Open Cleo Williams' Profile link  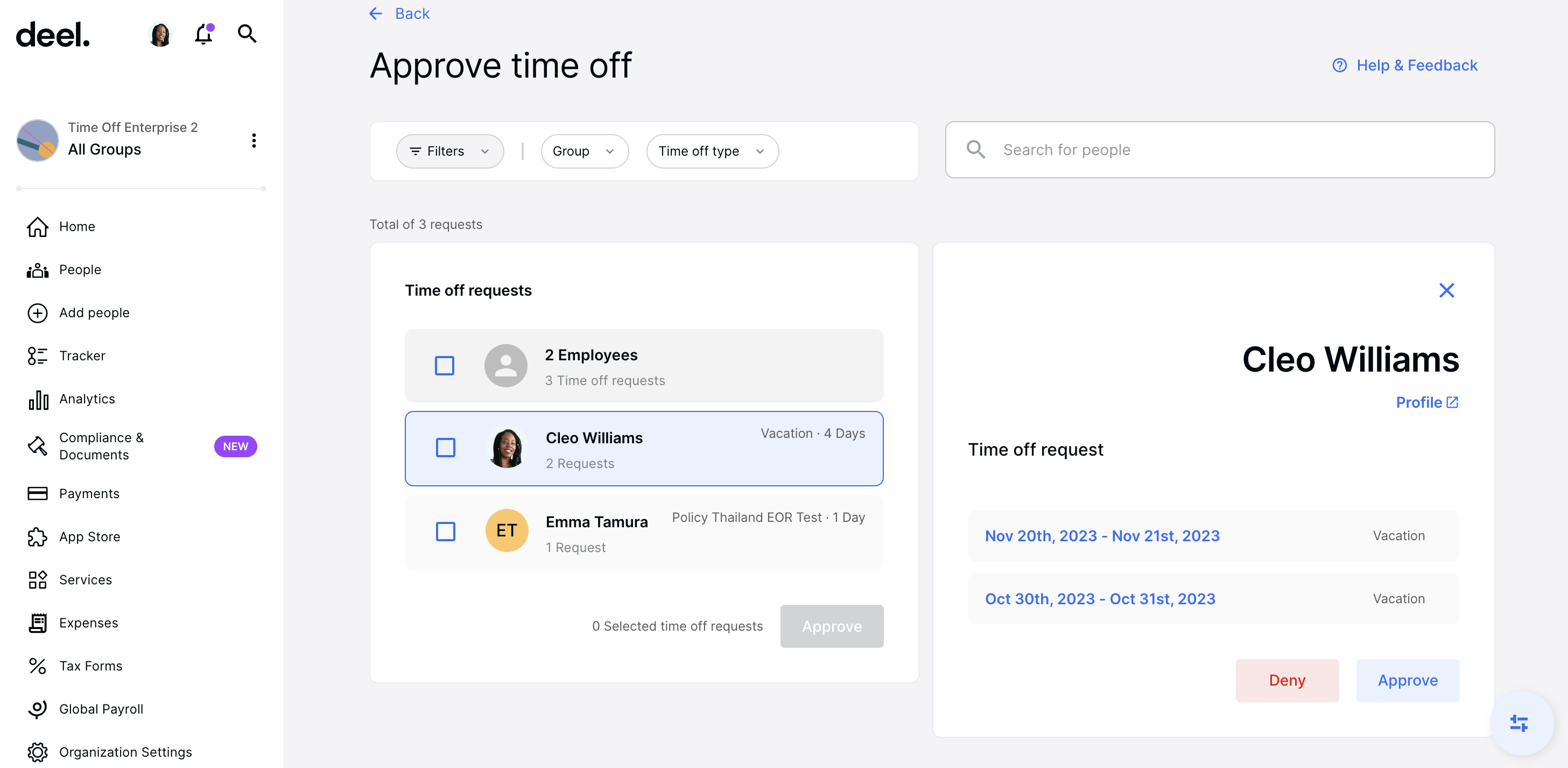[x=1425, y=402]
